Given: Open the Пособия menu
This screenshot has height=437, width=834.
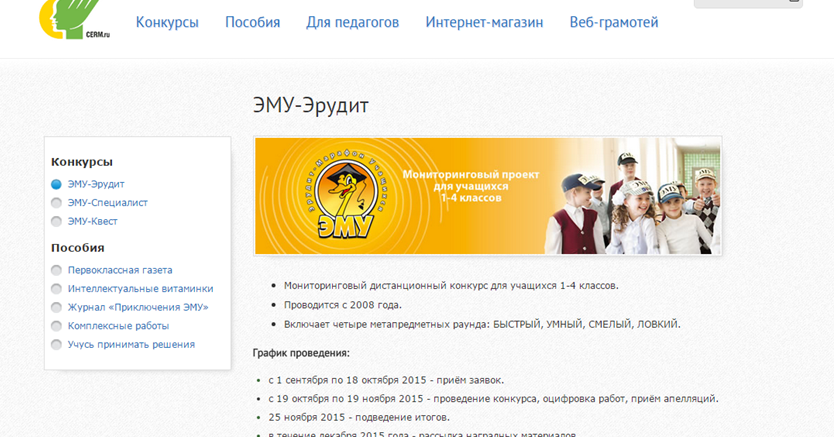Looking at the screenshot, I should point(253,22).
